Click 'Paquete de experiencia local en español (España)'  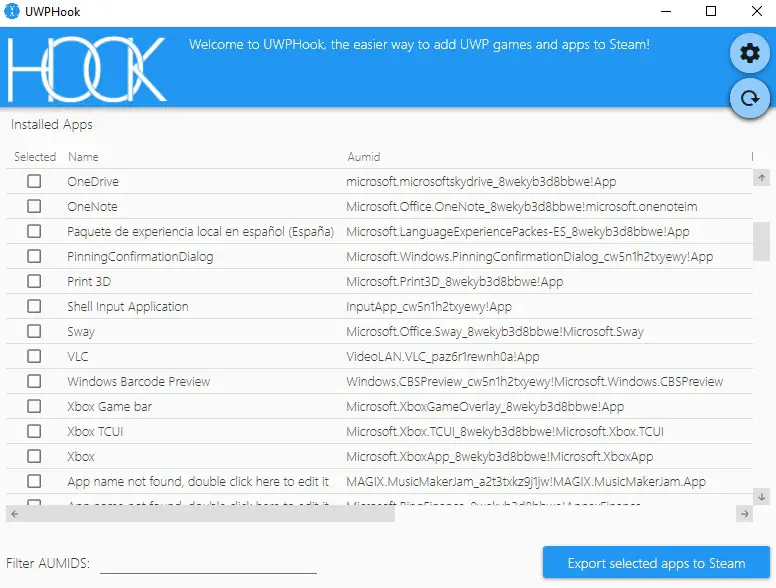click(x=200, y=232)
